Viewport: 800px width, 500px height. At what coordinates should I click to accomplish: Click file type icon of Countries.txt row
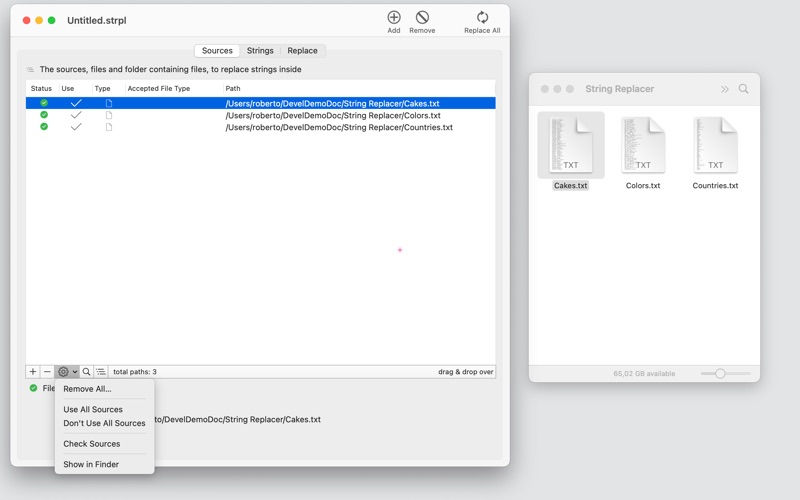[x=109, y=127]
